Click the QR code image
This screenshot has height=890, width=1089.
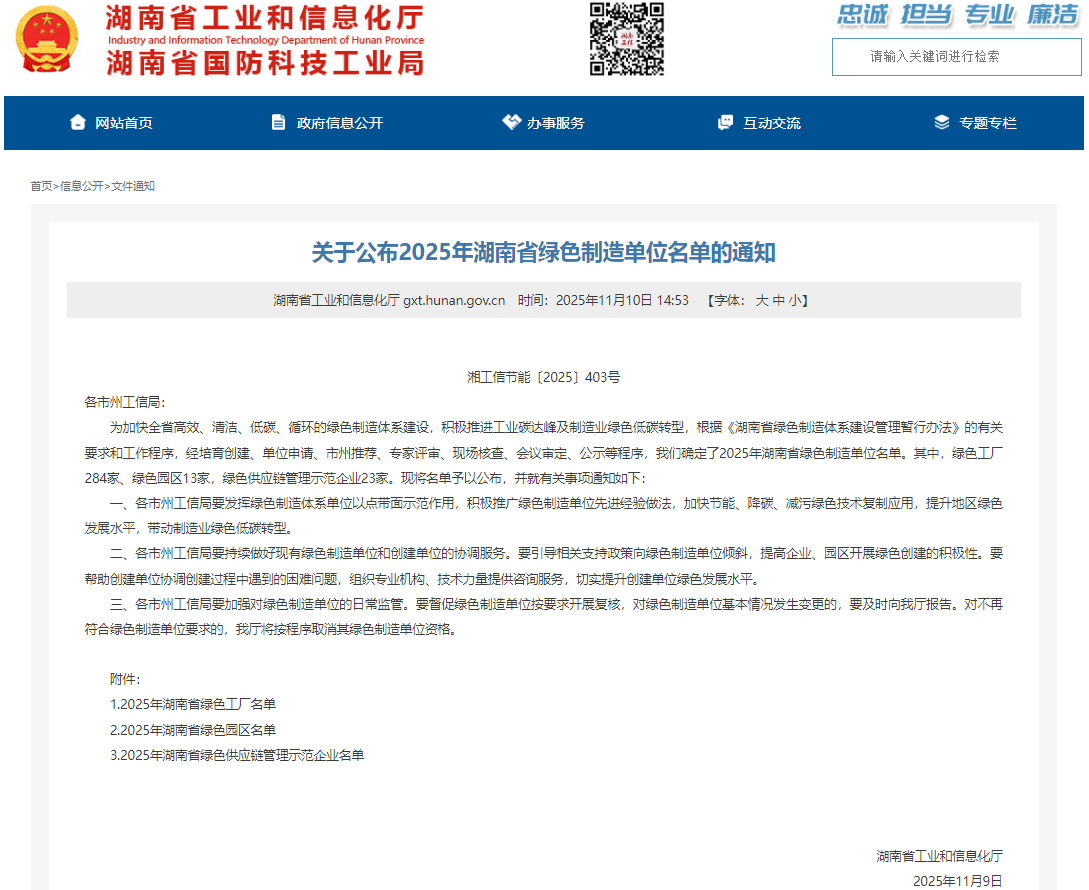coord(626,39)
